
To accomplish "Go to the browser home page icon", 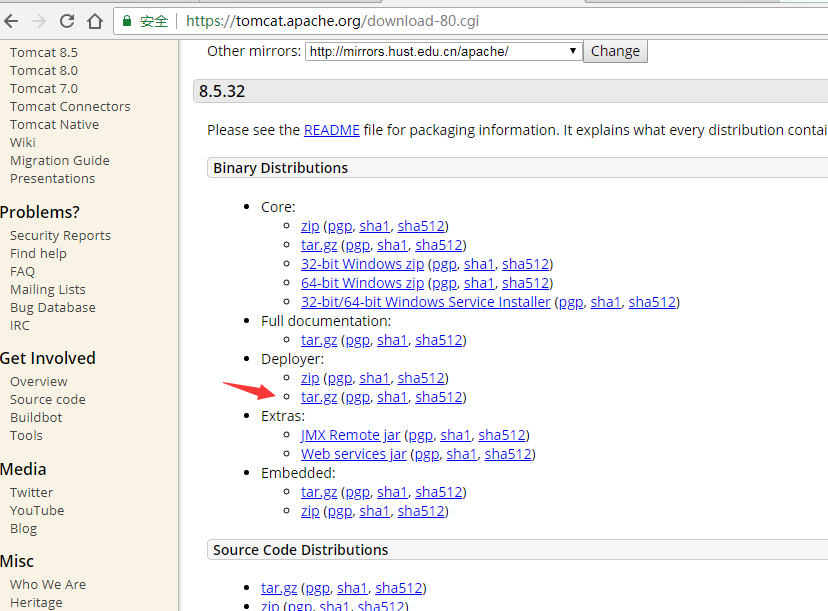I will pyautogui.click(x=95, y=21).
